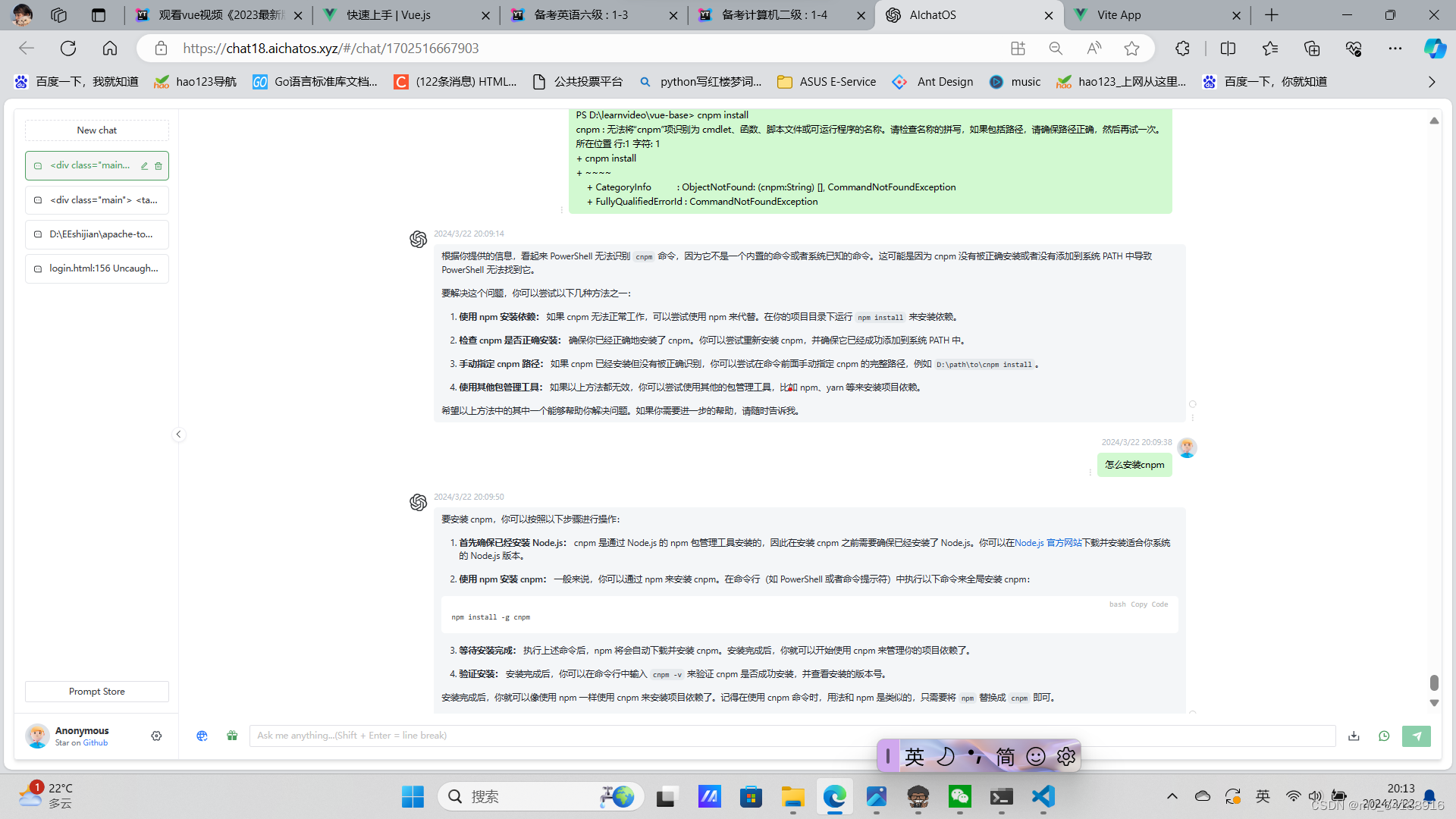Toggle split screen view
Screen dimensions: 1456x819
tap(1228, 49)
